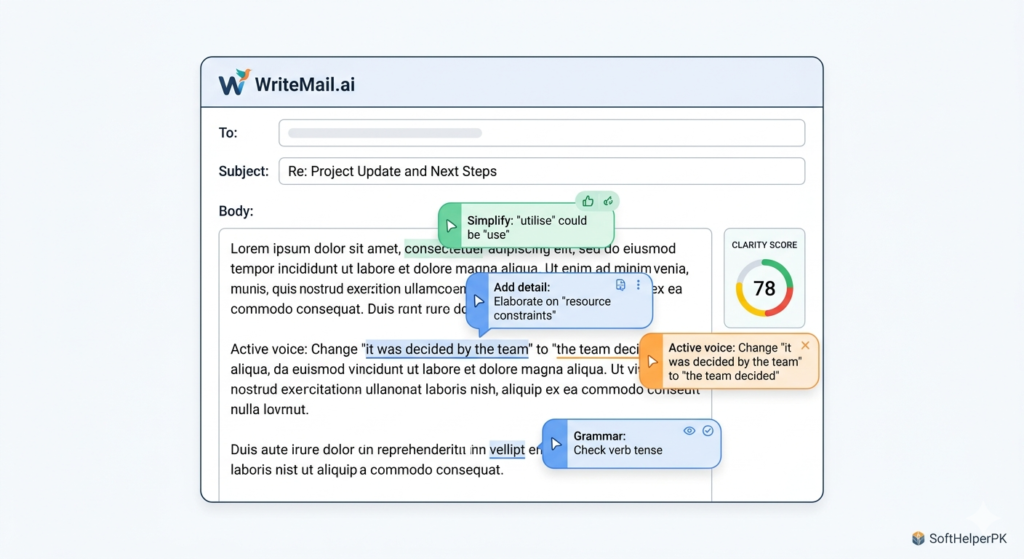
Task: Click the Simplify suggestion text
Action: point(526,227)
